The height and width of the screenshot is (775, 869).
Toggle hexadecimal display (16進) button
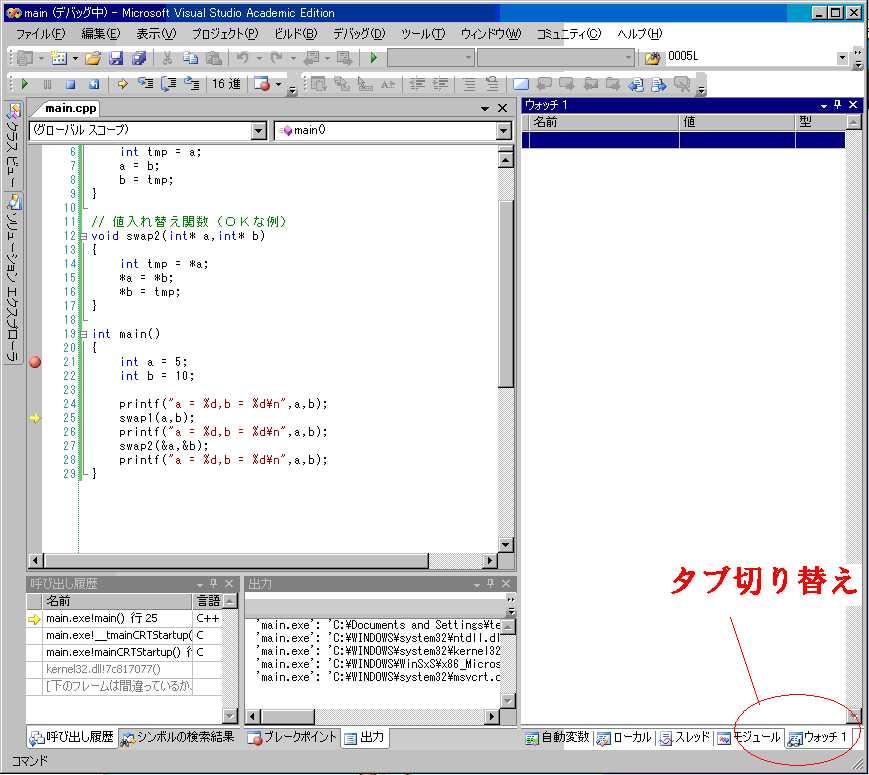pyautogui.click(x=226, y=84)
